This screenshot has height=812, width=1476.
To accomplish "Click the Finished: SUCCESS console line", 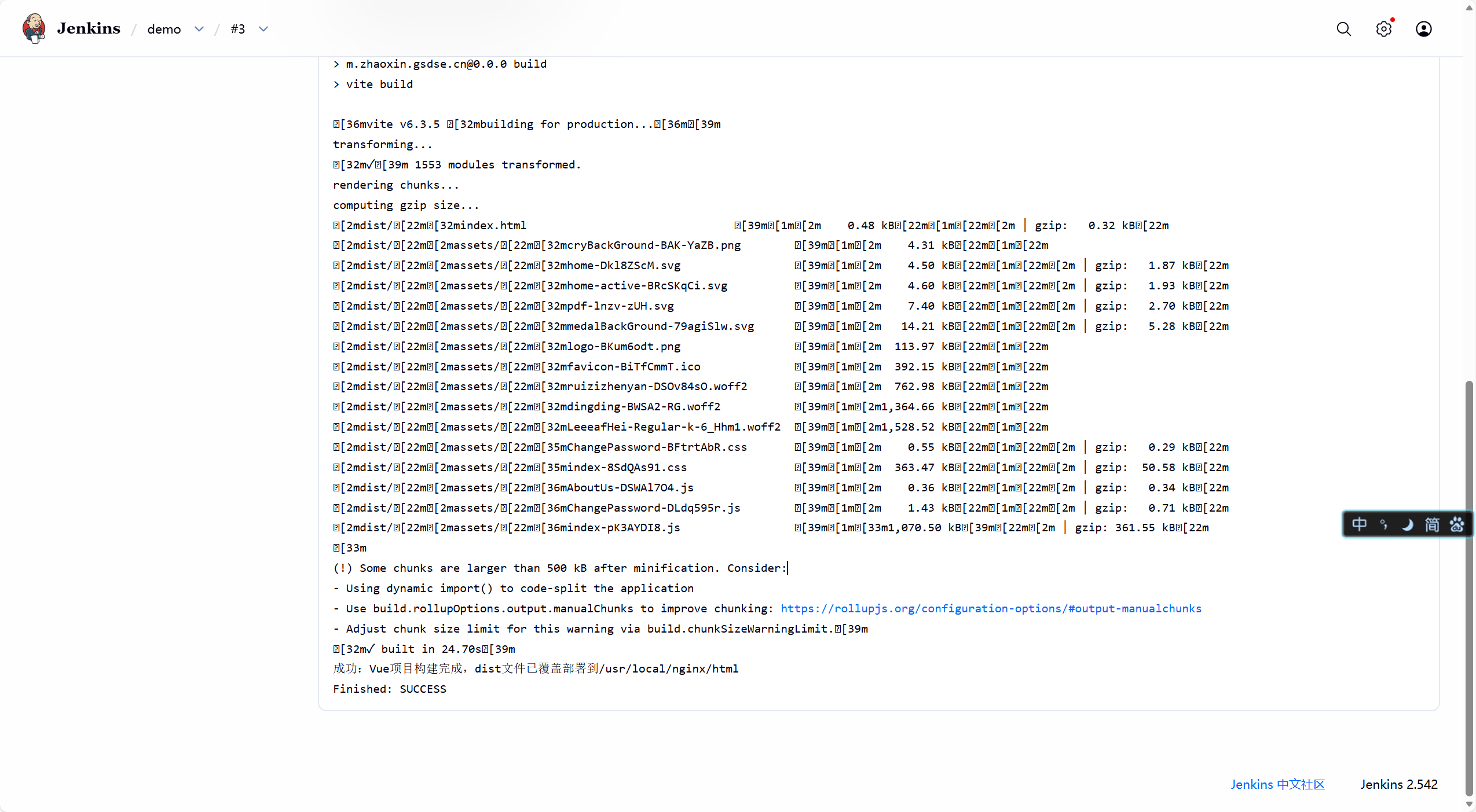I will coord(389,689).
